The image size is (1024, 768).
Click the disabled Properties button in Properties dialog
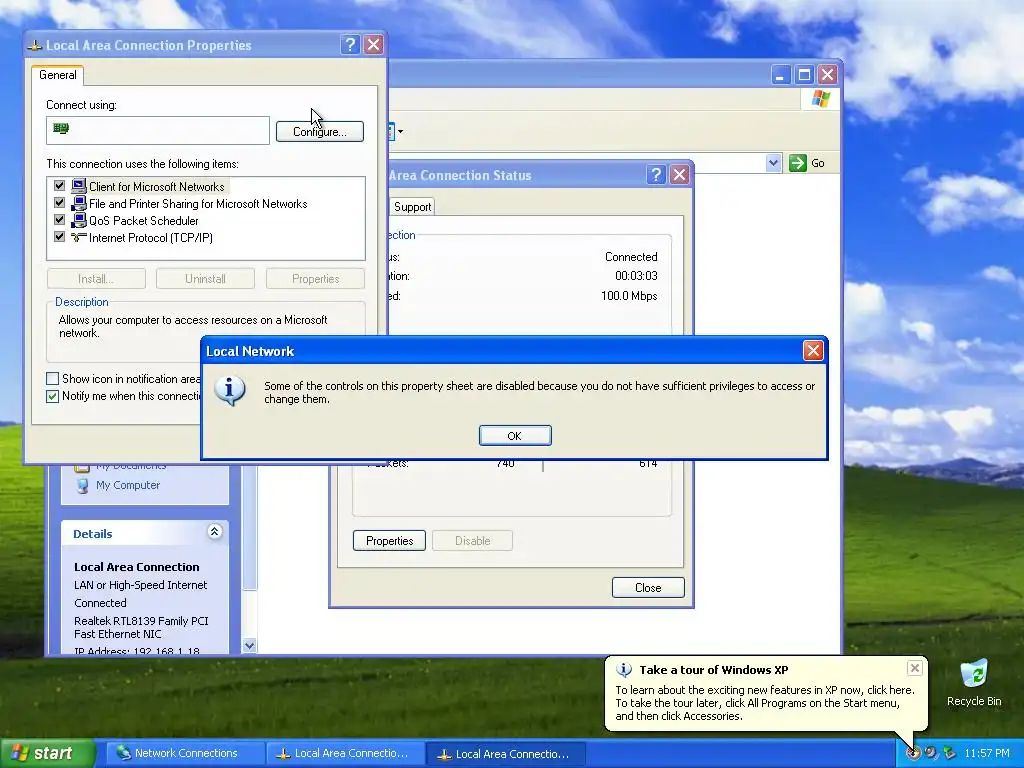tap(315, 279)
